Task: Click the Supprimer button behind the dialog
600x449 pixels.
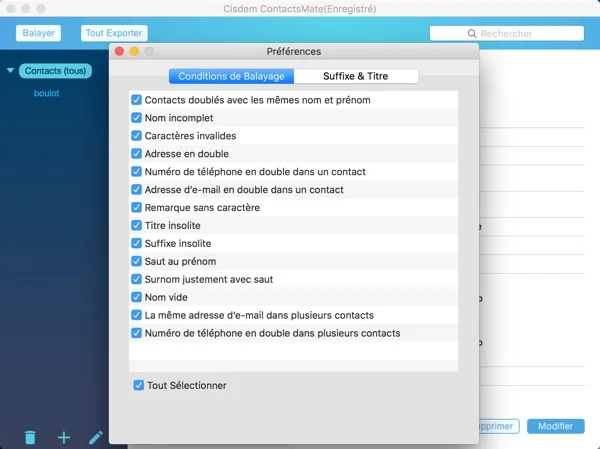Action: coord(499,426)
